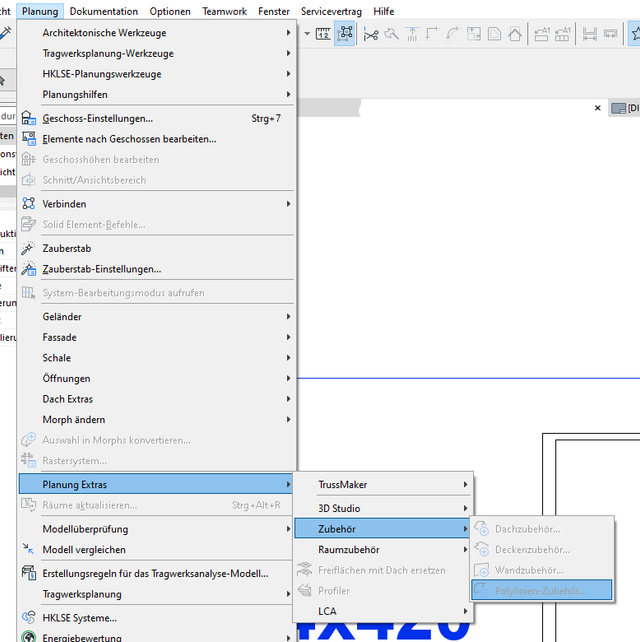Image resolution: width=640 pixels, height=642 pixels.
Task: Toggle the measure ruler toolbar icon
Action: (x=323, y=34)
